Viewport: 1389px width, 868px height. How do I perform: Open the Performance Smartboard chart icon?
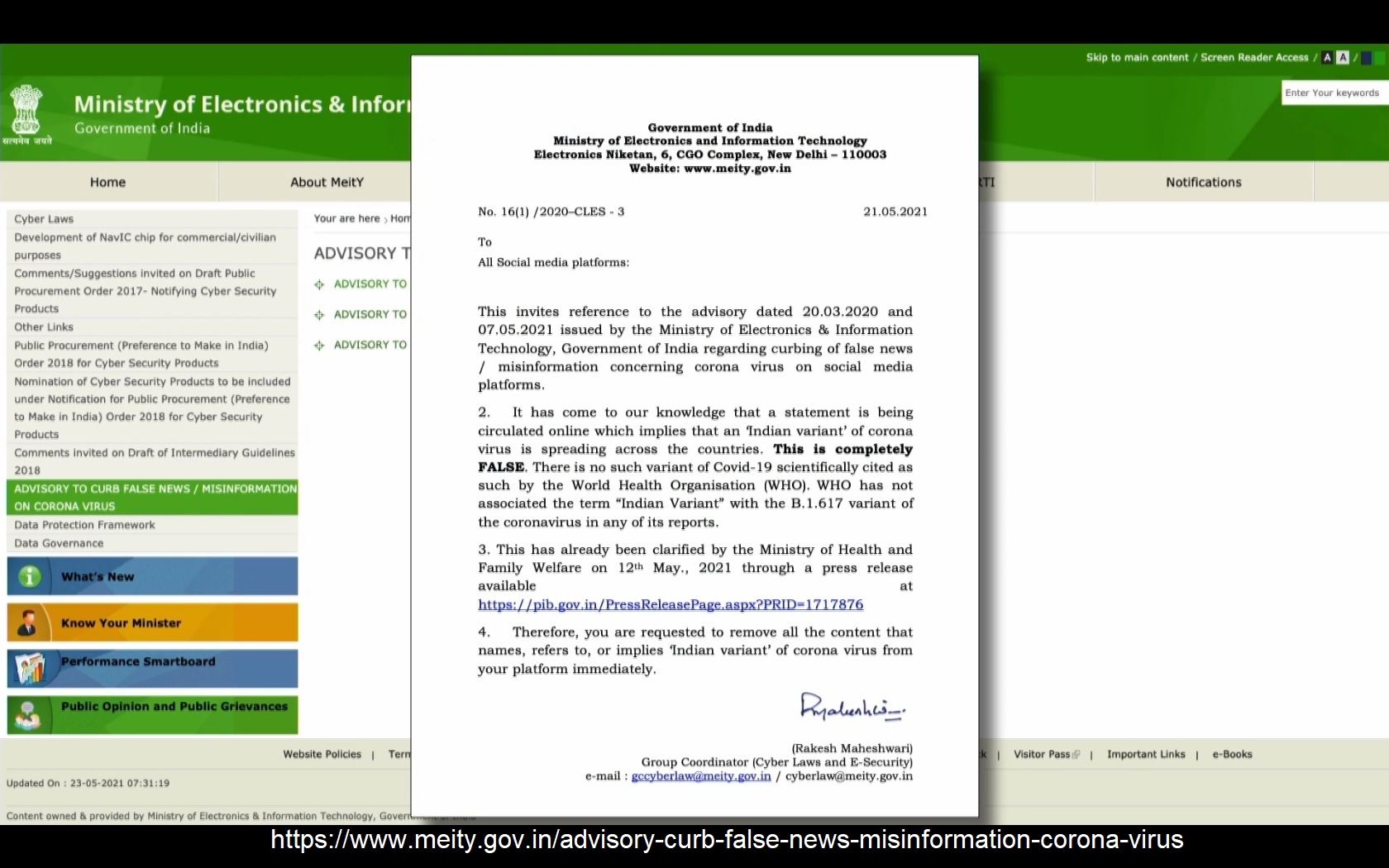[31, 668]
